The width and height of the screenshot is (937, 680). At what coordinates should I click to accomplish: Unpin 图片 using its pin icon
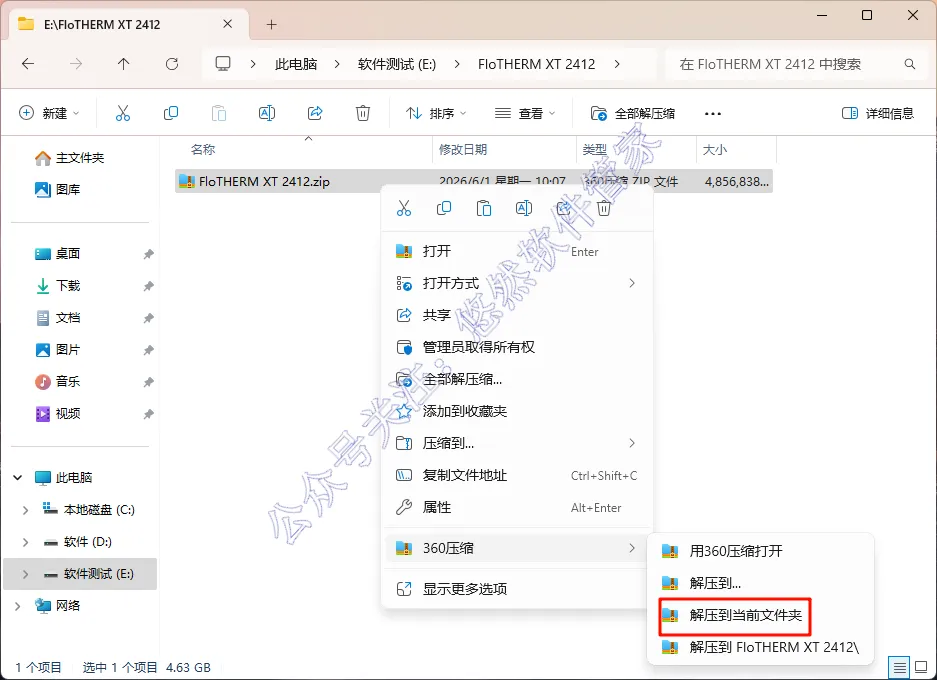(148, 350)
